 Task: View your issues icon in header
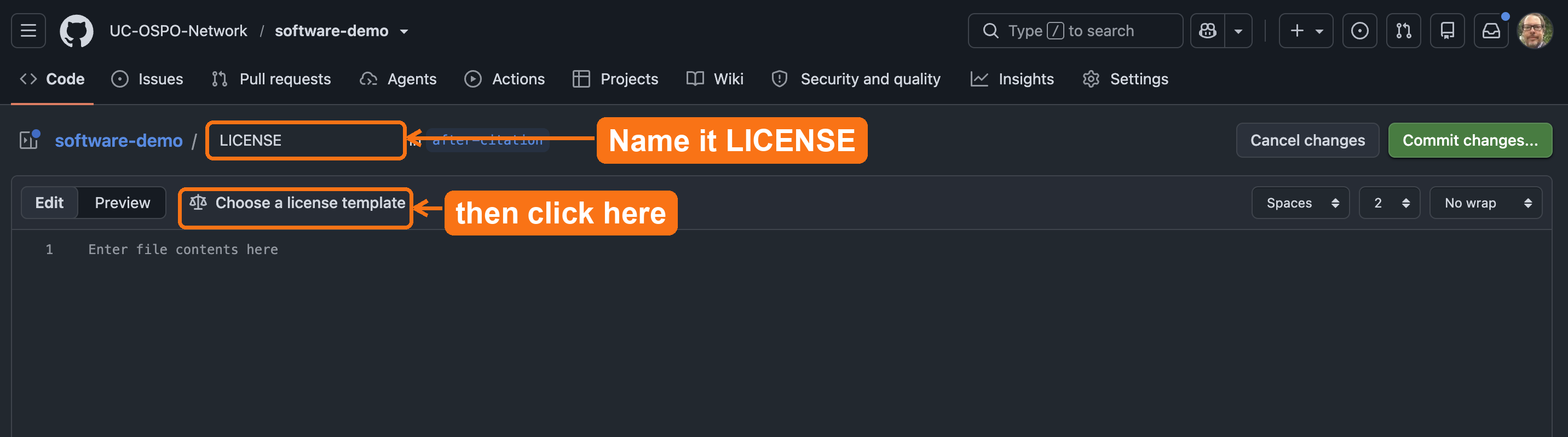[x=1360, y=31]
